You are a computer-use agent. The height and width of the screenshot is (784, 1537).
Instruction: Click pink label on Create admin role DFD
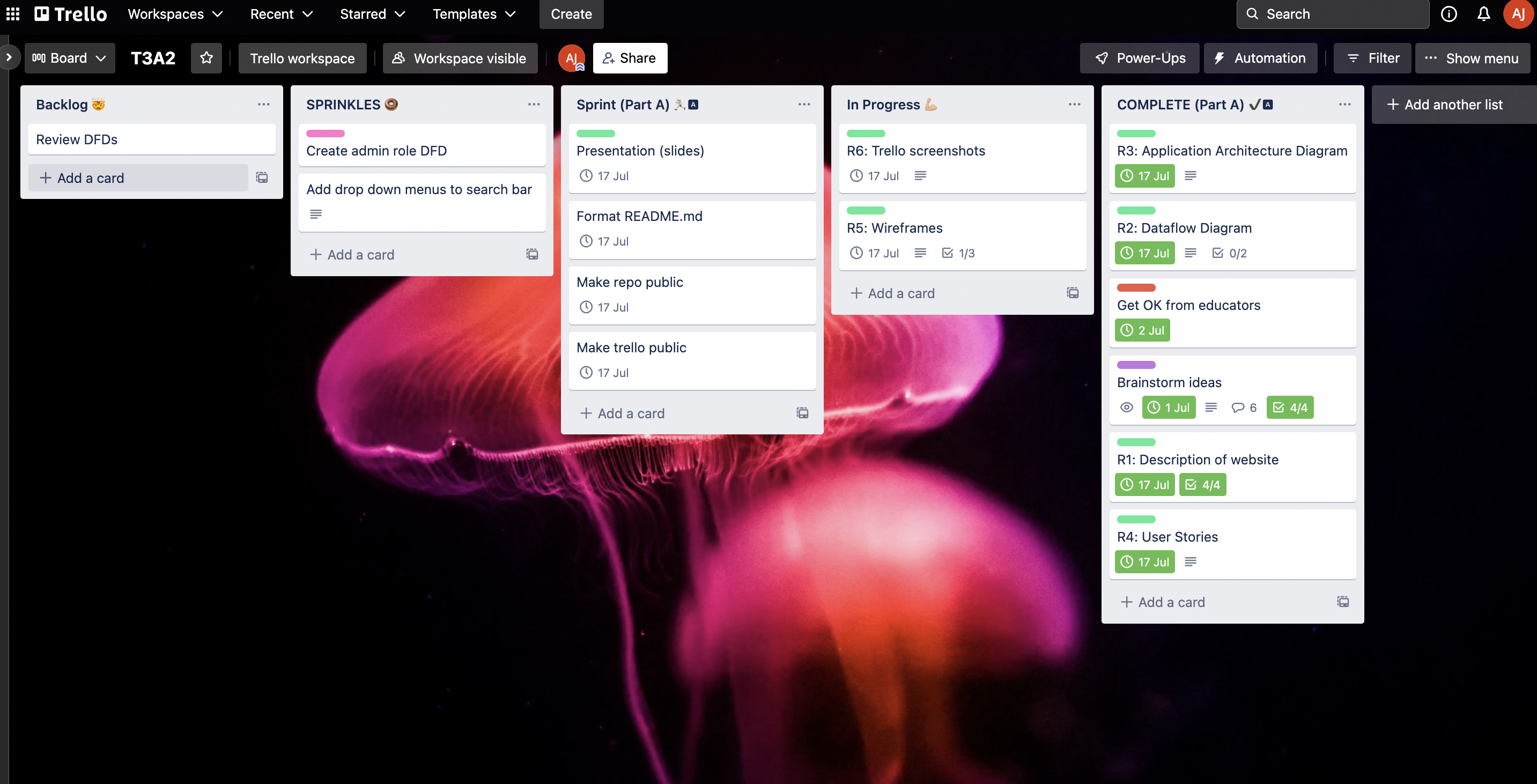tap(325, 133)
